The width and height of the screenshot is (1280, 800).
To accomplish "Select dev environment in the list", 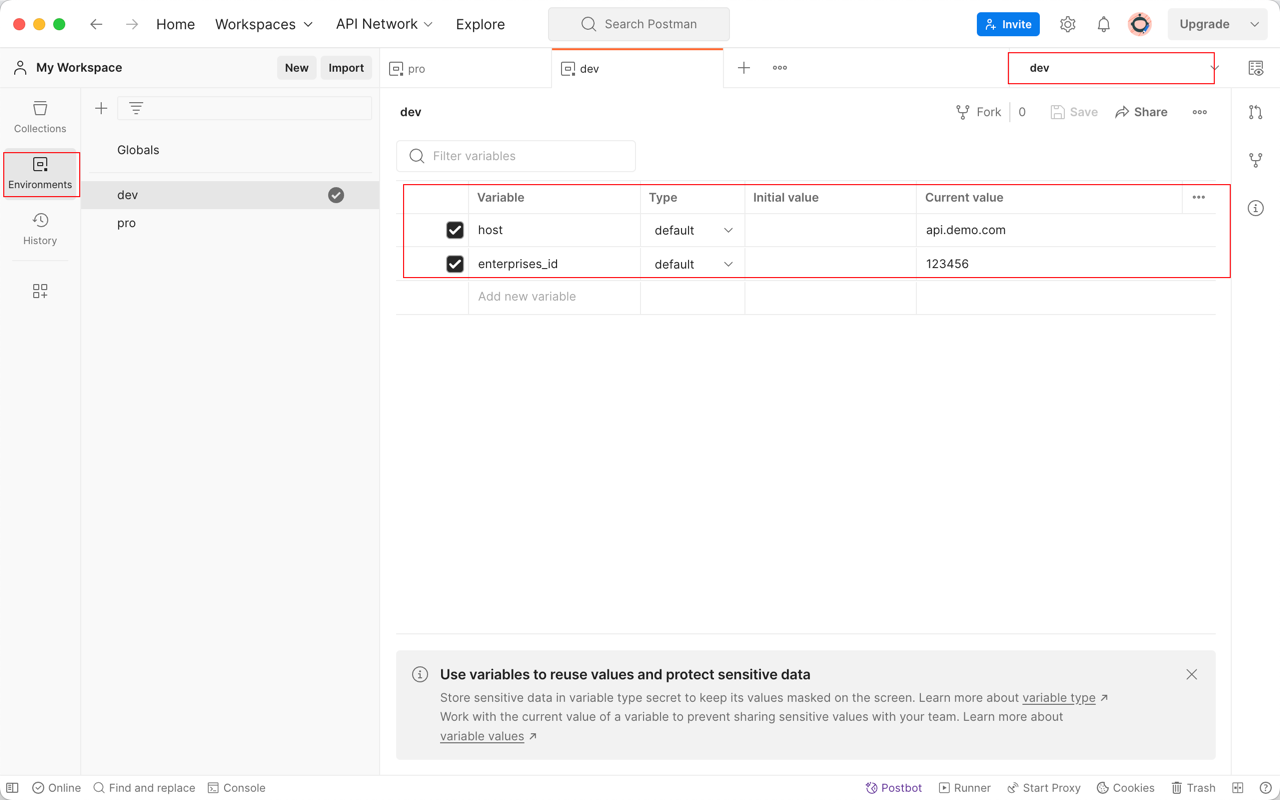I will pyautogui.click(x=230, y=195).
